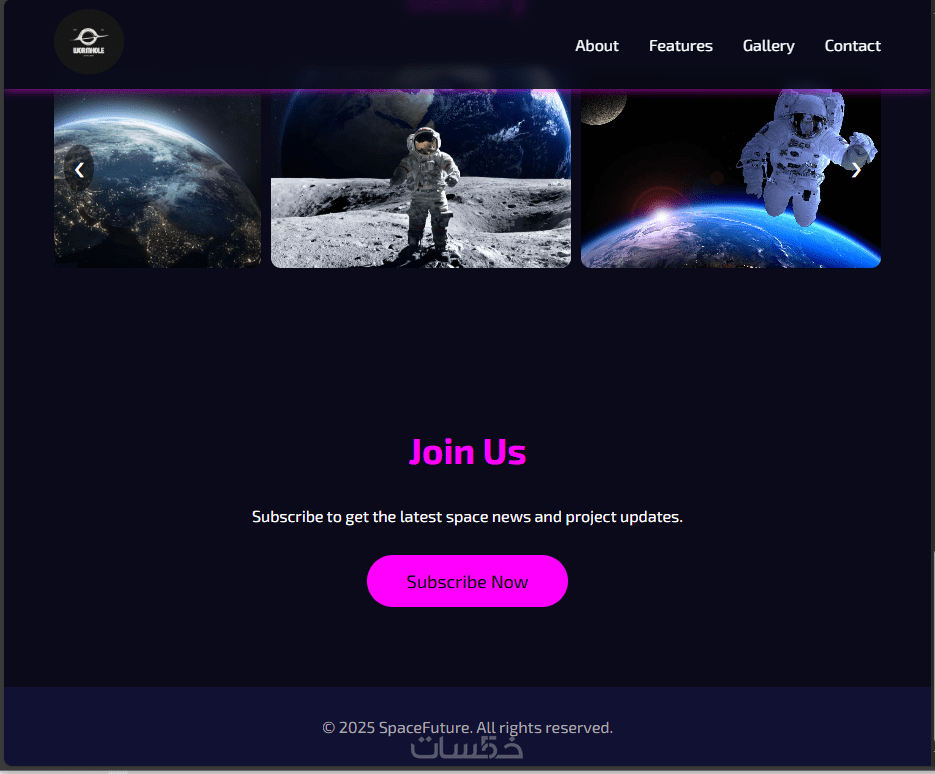Select the Earth at night gallery image
935x774 pixels.
157,178
